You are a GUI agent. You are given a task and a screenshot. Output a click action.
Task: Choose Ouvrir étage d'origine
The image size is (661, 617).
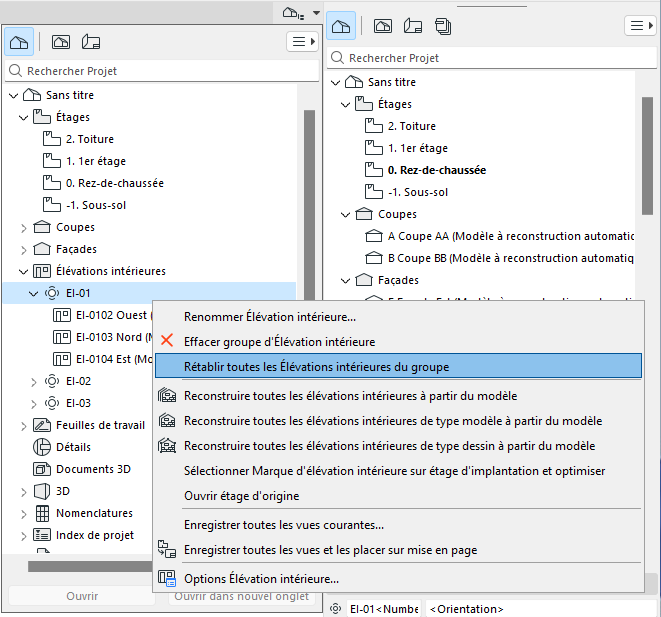click(x=398, y=496)
